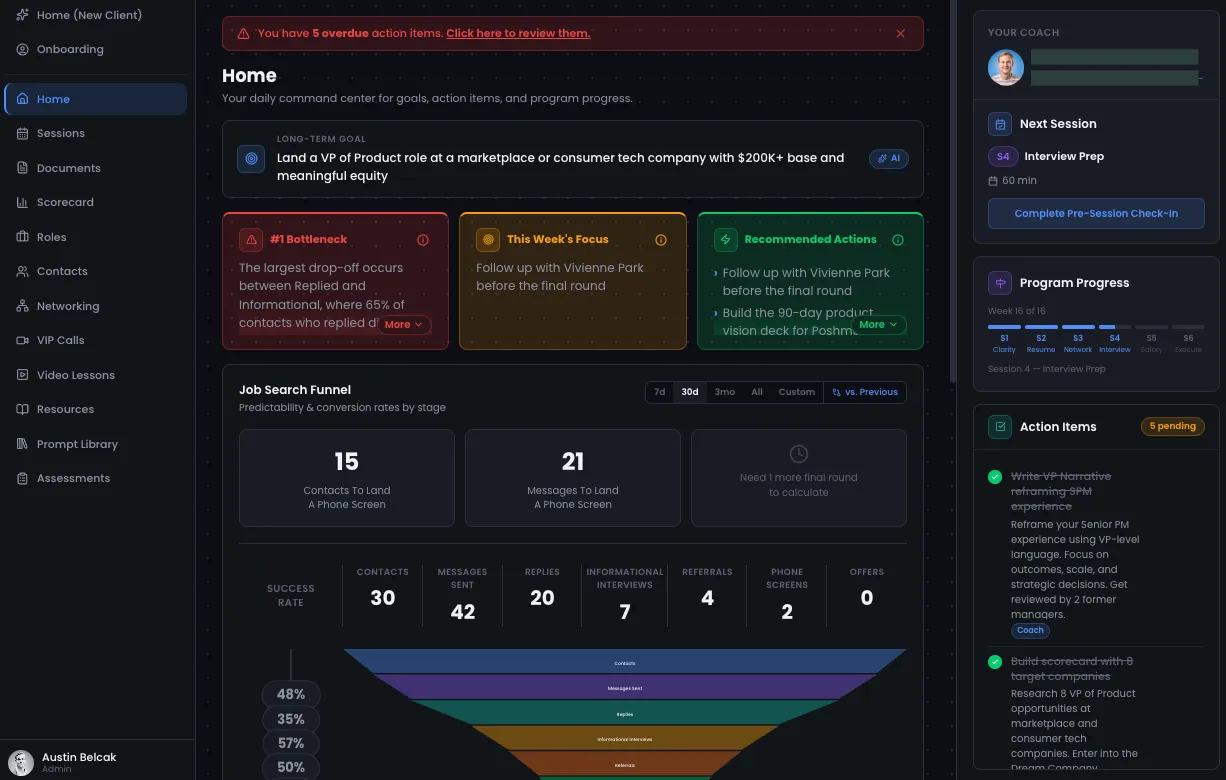1226x780 pixels.
Task: Click the 35% success rate badge
Action: click(x=291, y=719)
